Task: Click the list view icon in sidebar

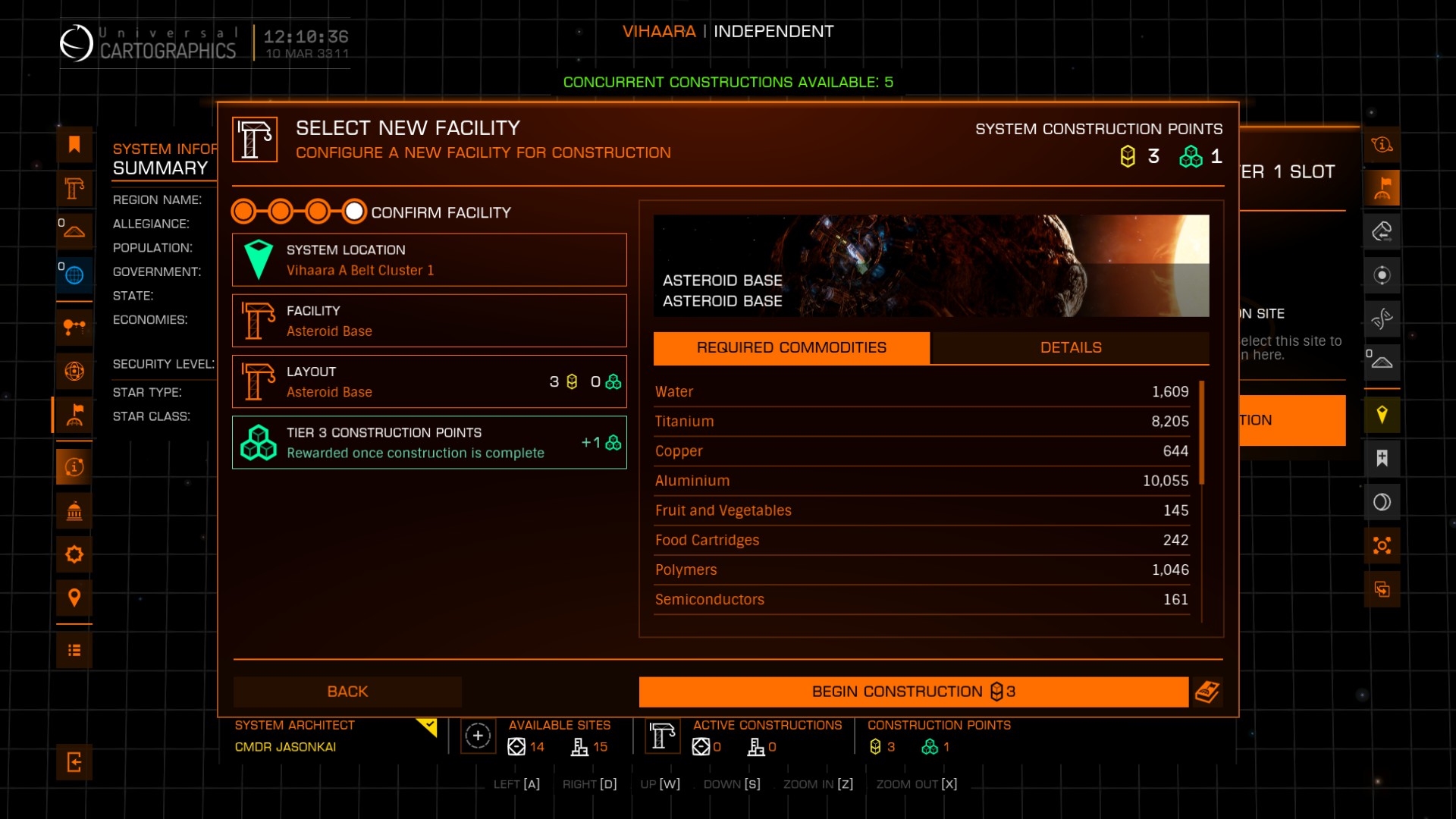Action: [x=74, y=651]
